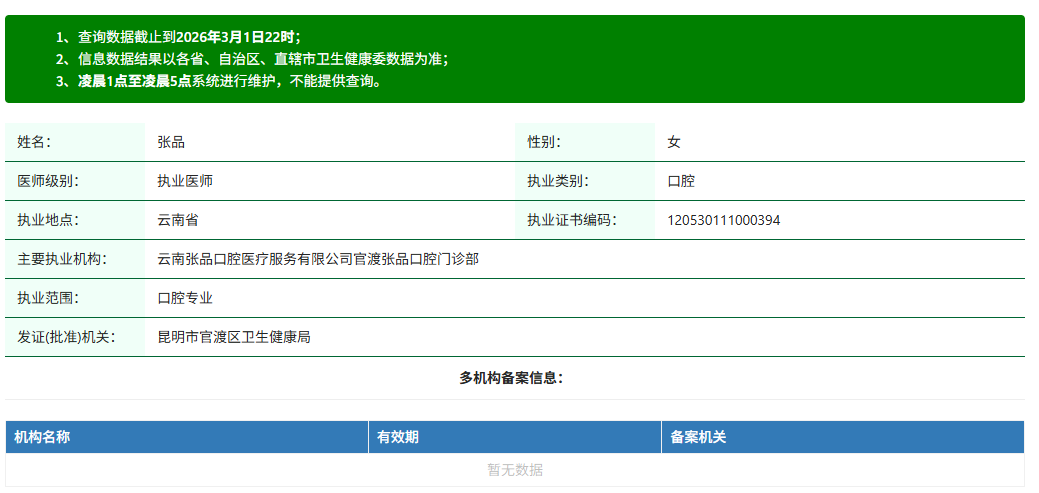The height and width of the screenshot is (493, 1039).
Task: Click the 执业范围 label
Action: (48, 298)
